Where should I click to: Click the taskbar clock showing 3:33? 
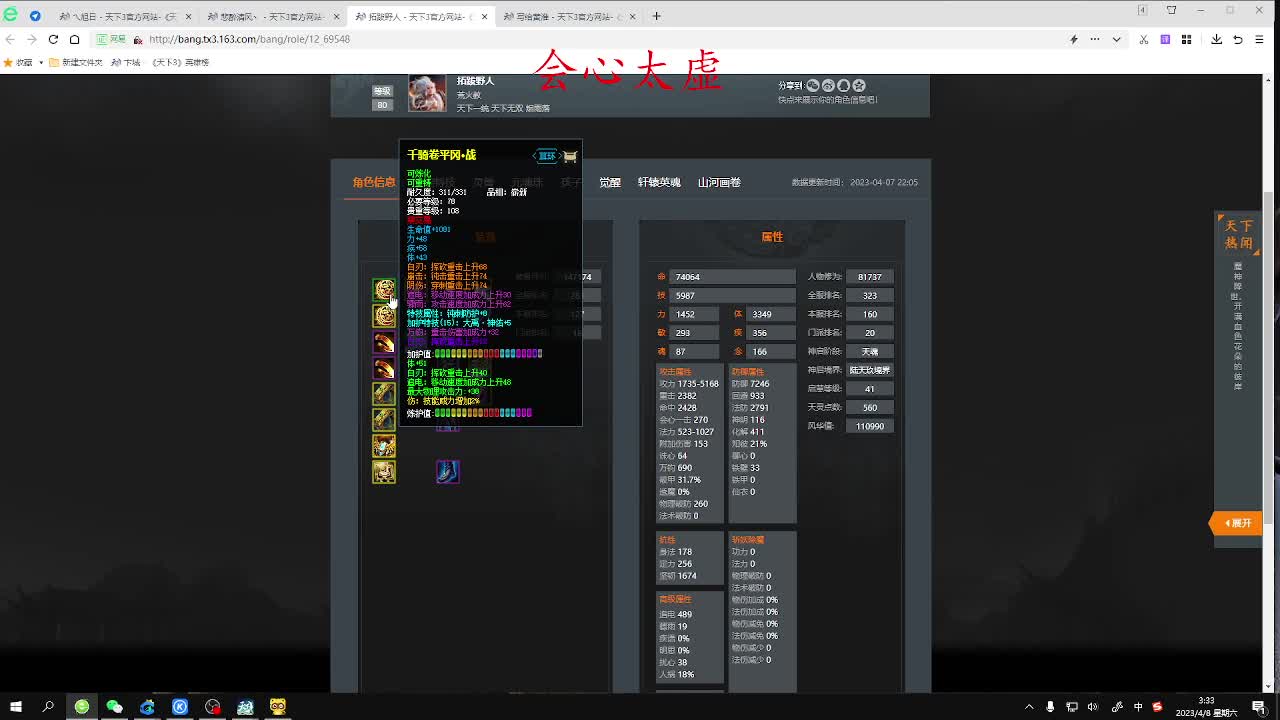coord(1207,707)
